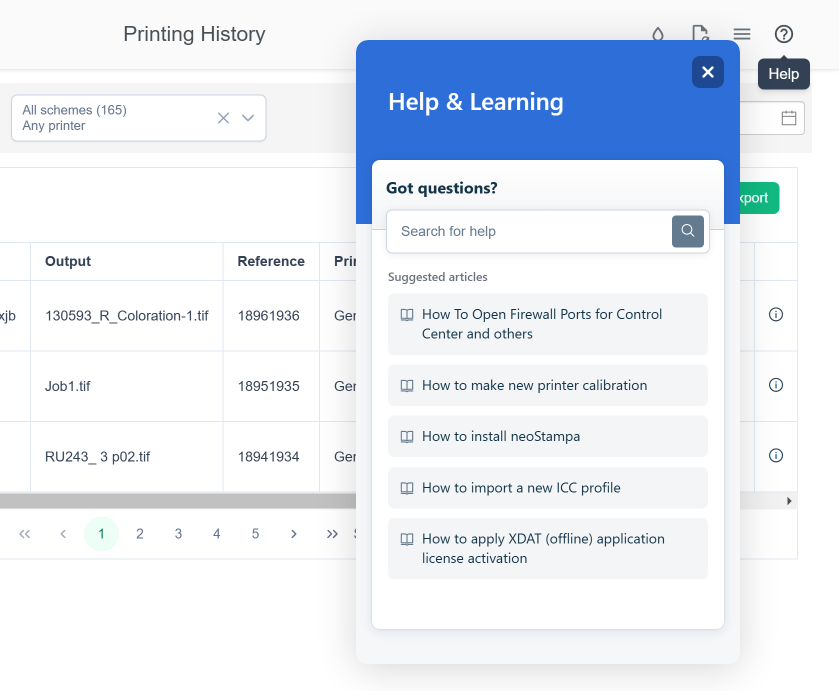Go to page 2
This screenshot has height=691, width=839.
click(140, 534)
